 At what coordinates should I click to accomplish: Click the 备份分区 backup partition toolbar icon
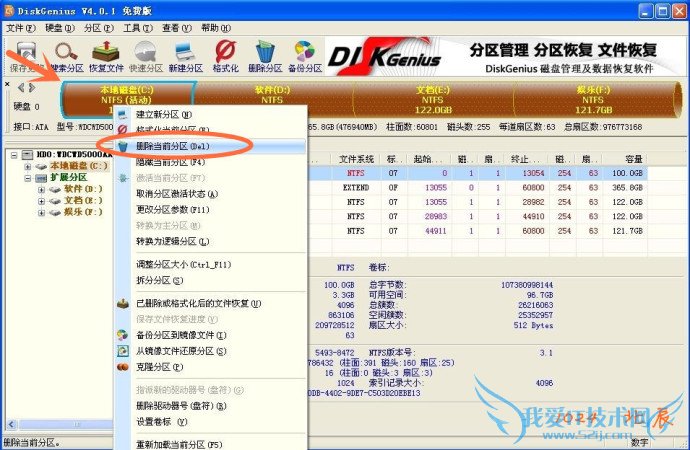coord(305,57)
